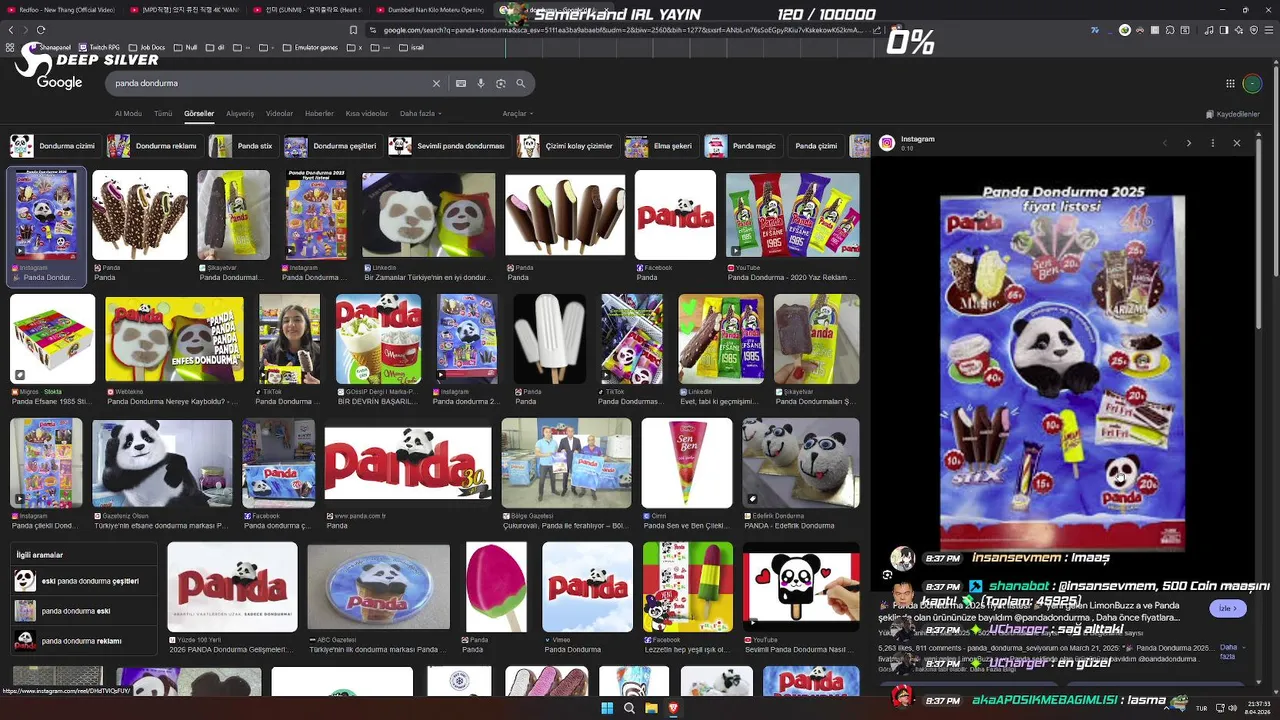1280x720 pixels.
Task: Submit search using magnifier icon
Action: 521,84
